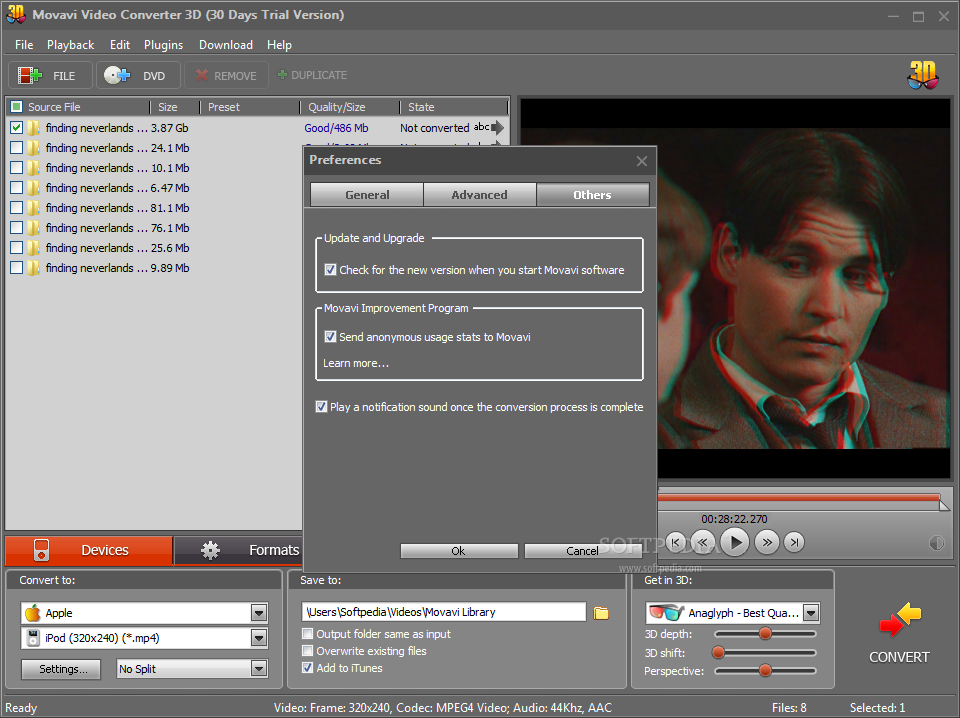Enable Output folder same as input
Screen dimensions: 960x718
click(307, 634)
